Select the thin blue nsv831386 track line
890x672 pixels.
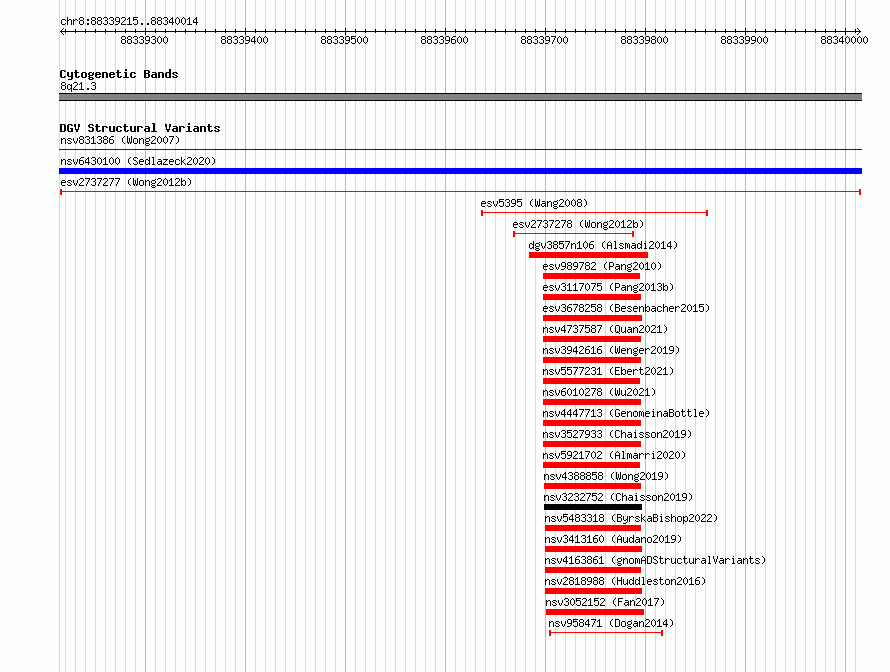point(460,150)
